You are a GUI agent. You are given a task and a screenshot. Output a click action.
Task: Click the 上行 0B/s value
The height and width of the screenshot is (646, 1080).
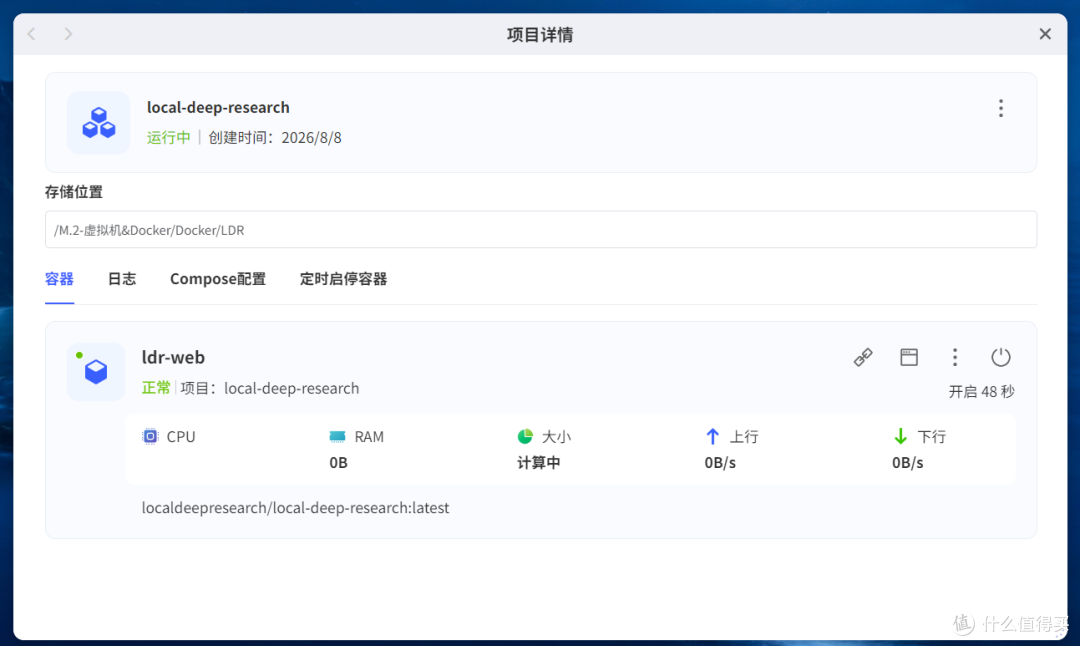click(720, 463)
